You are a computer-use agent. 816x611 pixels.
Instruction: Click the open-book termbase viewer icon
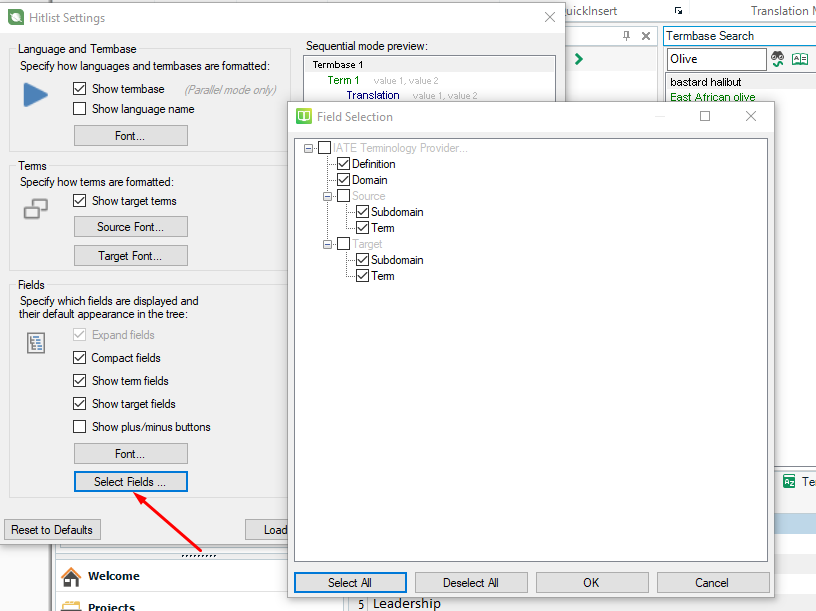tap(799, 59)
